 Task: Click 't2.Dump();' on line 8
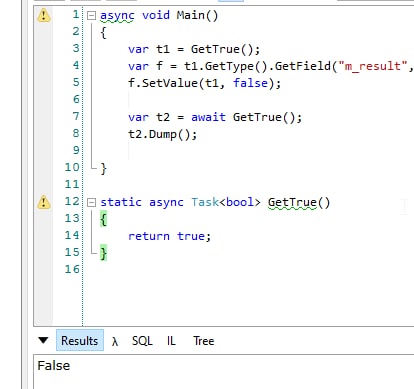[x=163, y=134]
